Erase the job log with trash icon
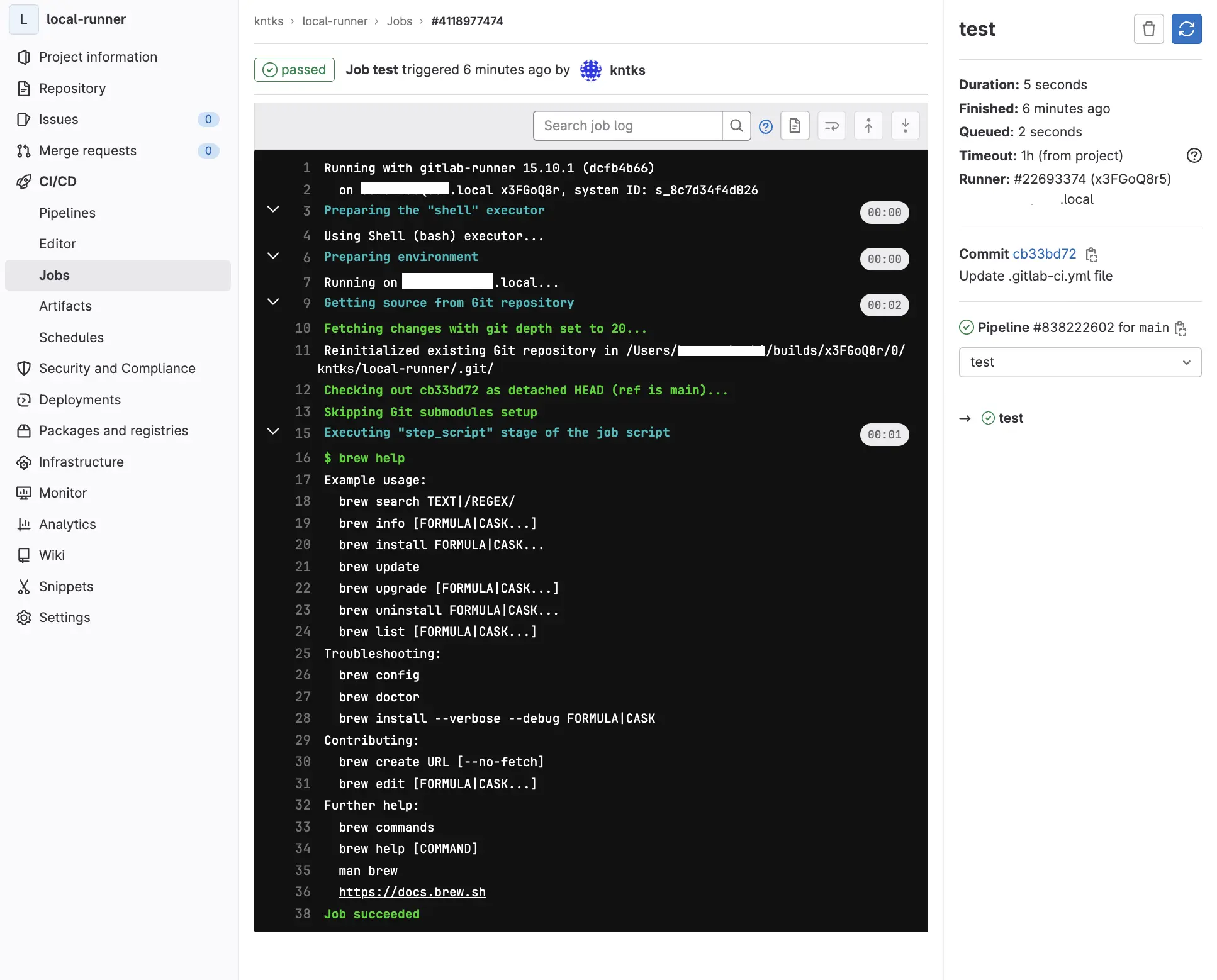Image resolution: width=1217 pixels, height=980 pixels. (x=1148, y=29)
